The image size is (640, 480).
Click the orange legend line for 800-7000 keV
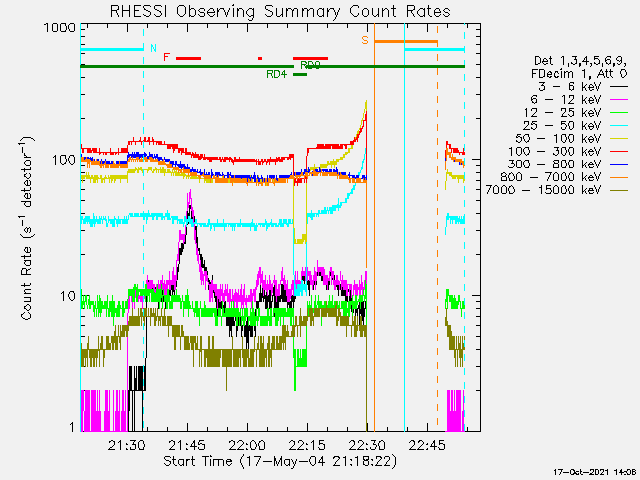pyautogui.click(x=619, y=178)
